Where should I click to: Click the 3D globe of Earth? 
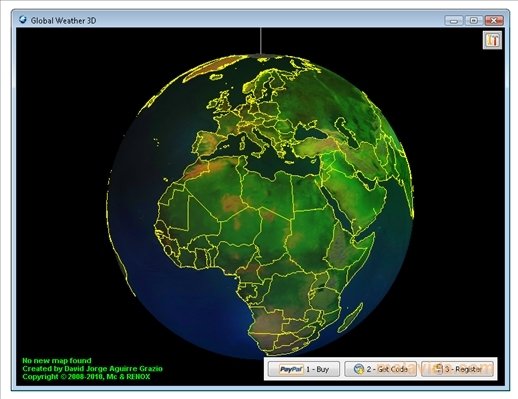[260, 207]
